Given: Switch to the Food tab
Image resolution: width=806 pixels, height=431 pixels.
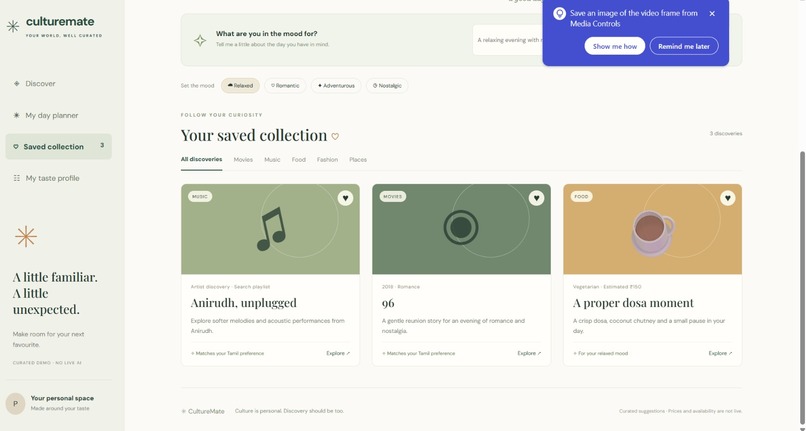Looking at the screenshot, I should (299, 159).
